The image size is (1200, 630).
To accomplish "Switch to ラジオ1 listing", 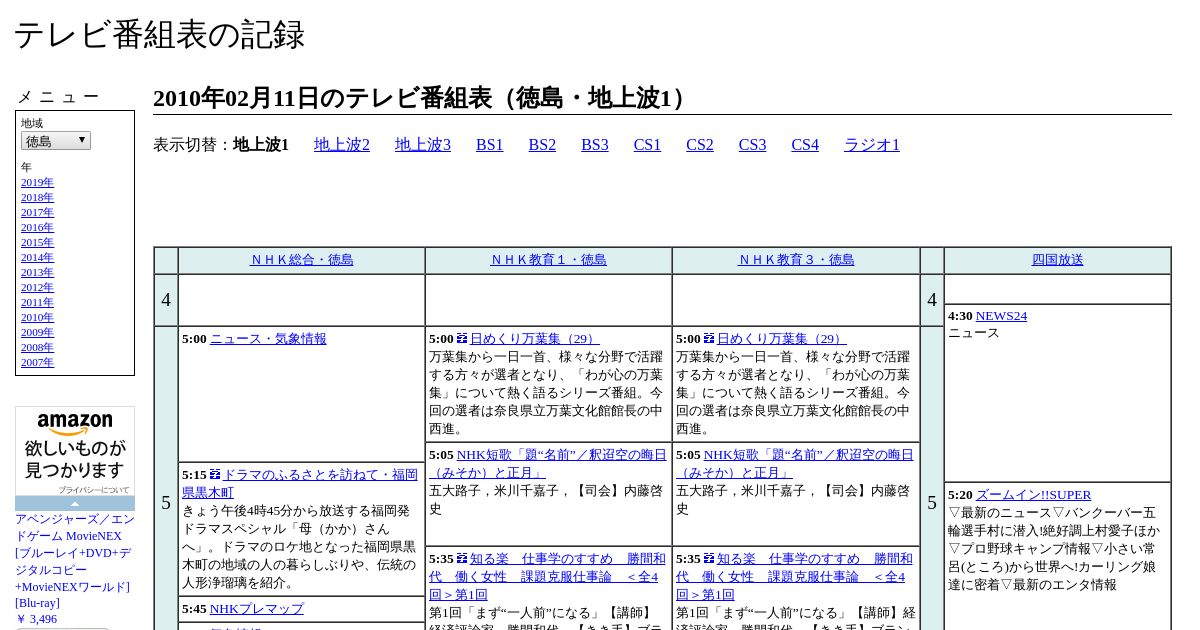I will tap(872, 145).
